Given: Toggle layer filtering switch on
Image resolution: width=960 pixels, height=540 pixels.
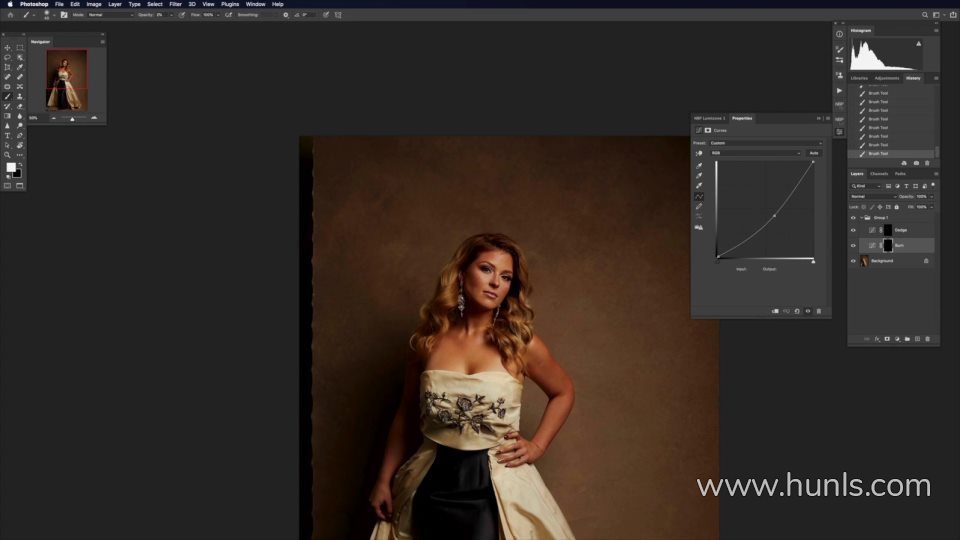Looking at the screenshot, I should click(933, 184).
